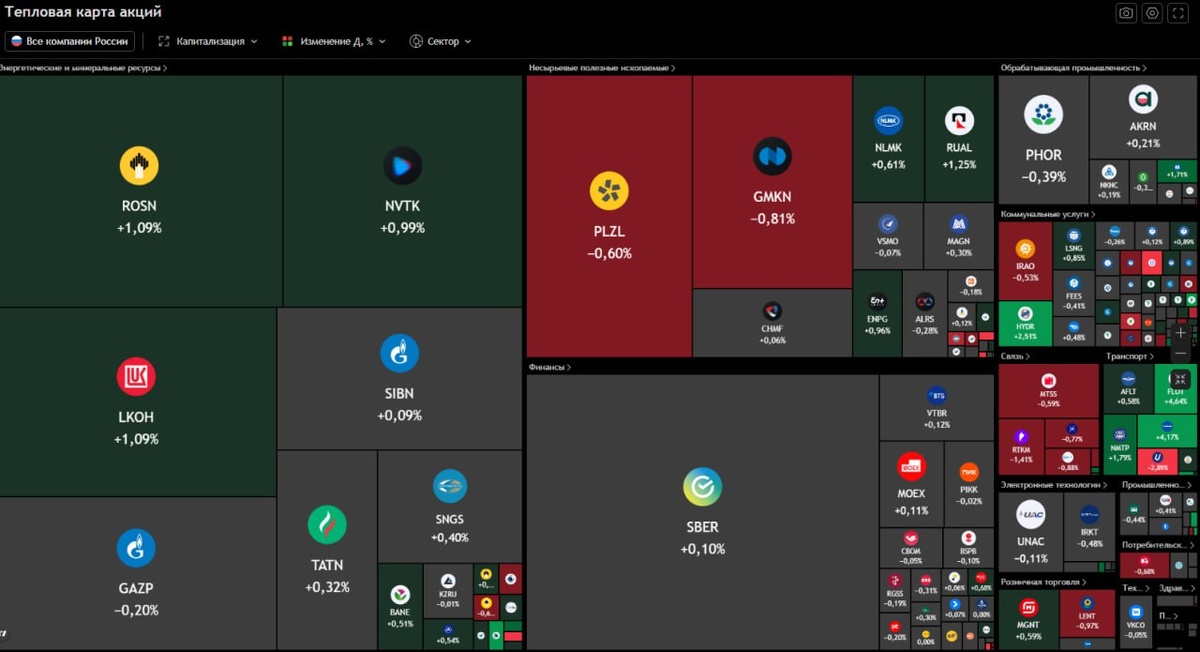Zoom in with the plus button
Image resolution: width=1200 pixels, height=652 pixels.
tap(1180, 332)
